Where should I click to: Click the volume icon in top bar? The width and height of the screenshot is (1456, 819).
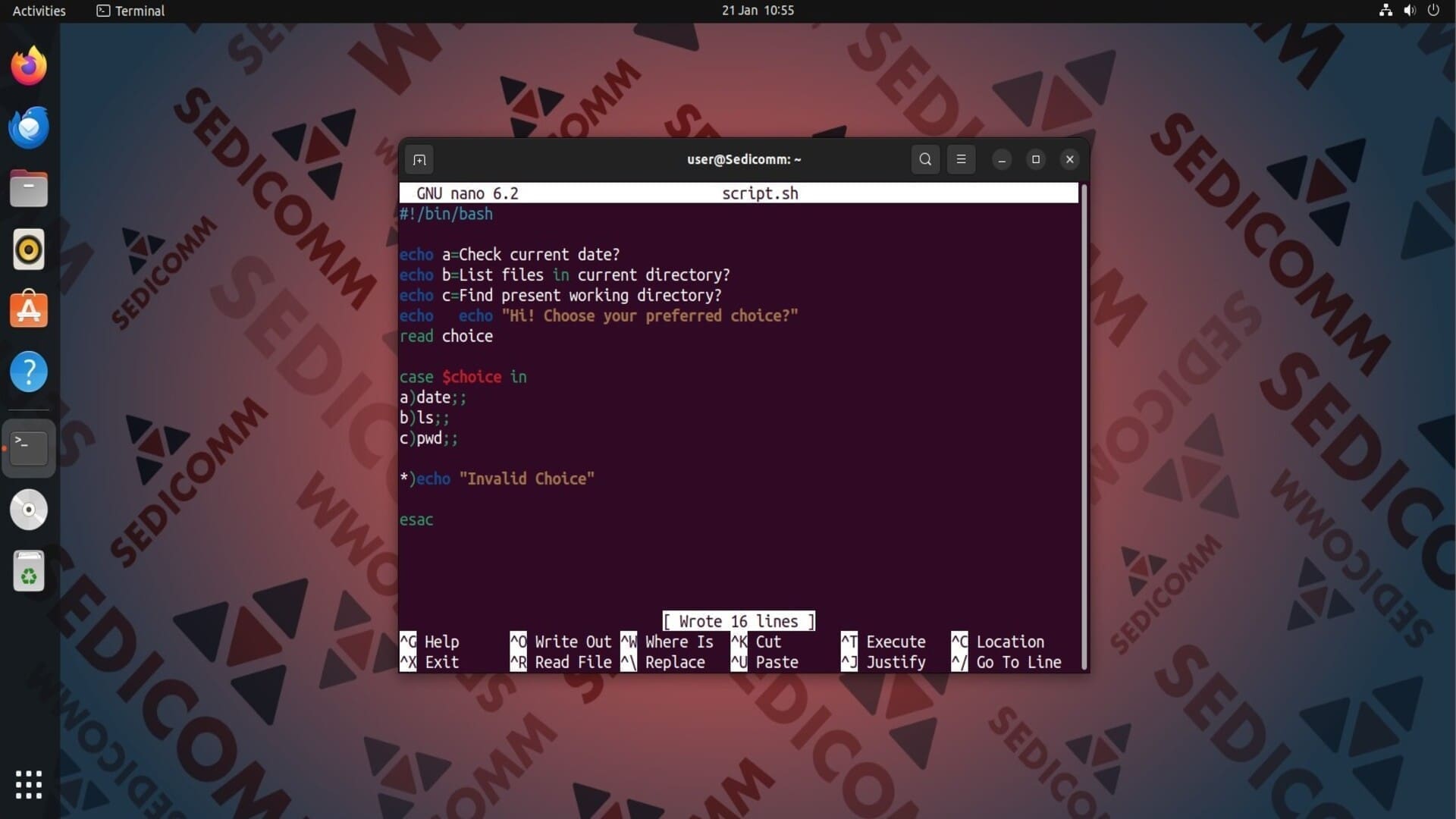1409,11
